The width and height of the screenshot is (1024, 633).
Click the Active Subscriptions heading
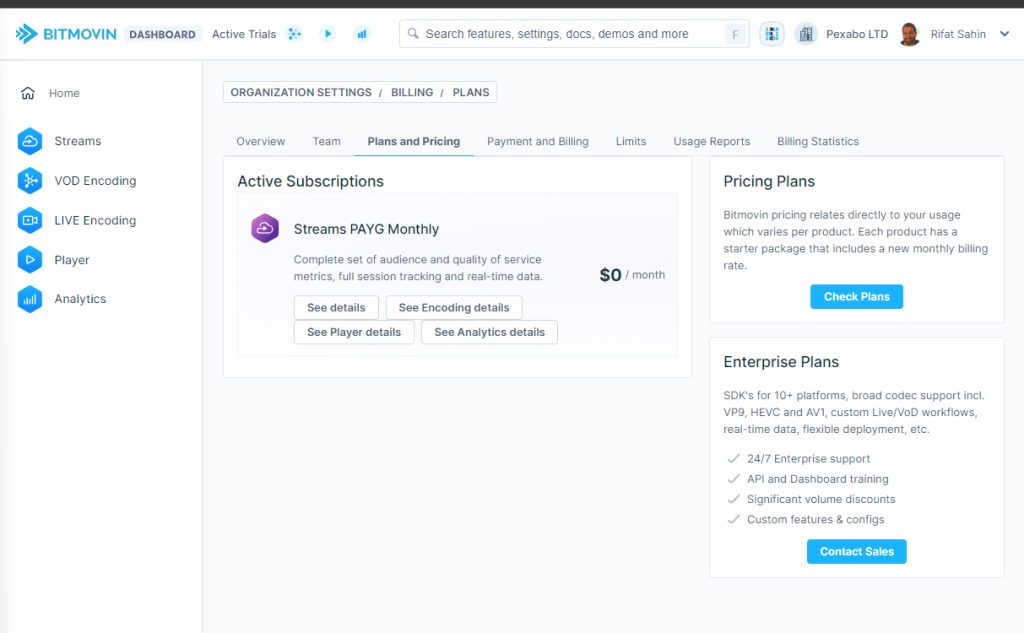pos(311,181)
